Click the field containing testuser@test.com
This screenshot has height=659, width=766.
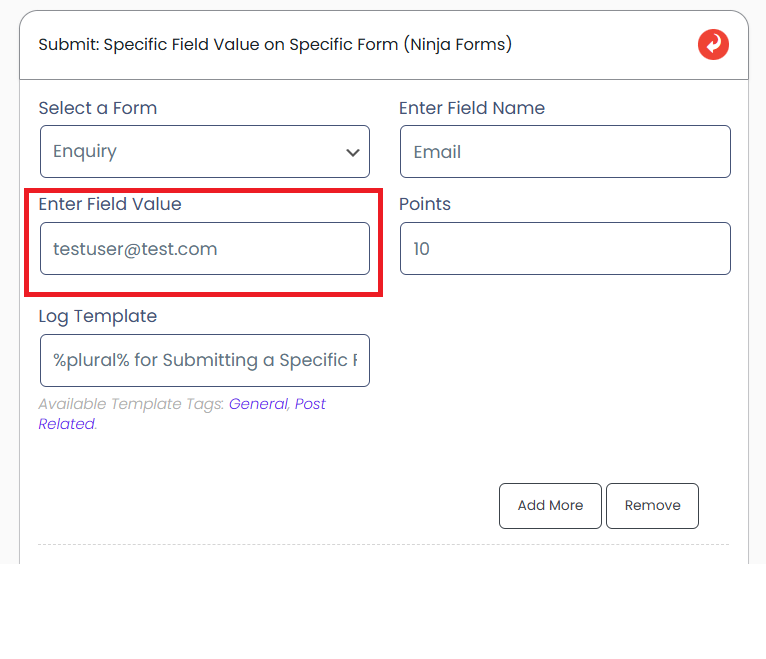pos(205,249)
